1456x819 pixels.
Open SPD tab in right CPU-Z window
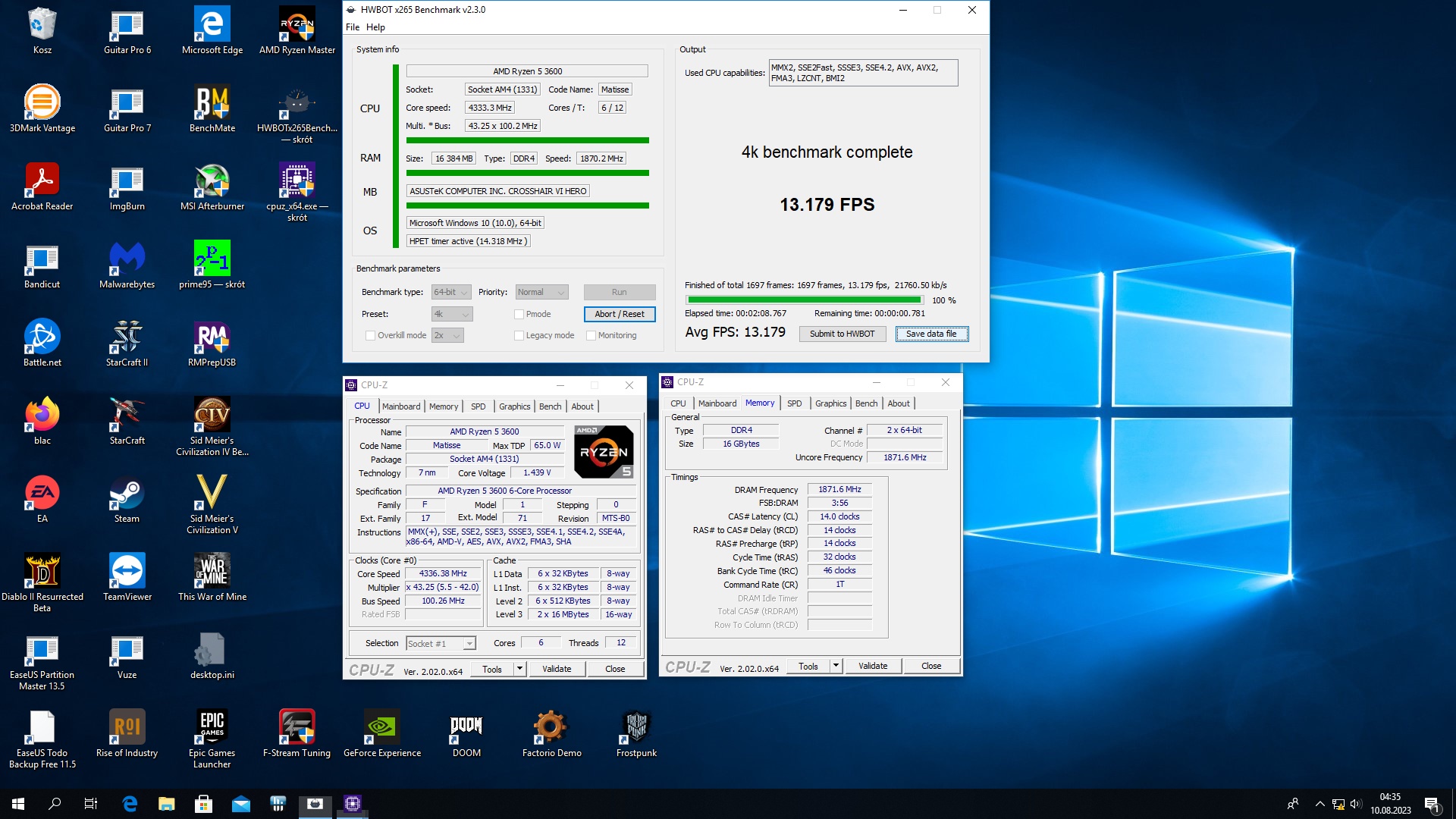click(794, 403)
